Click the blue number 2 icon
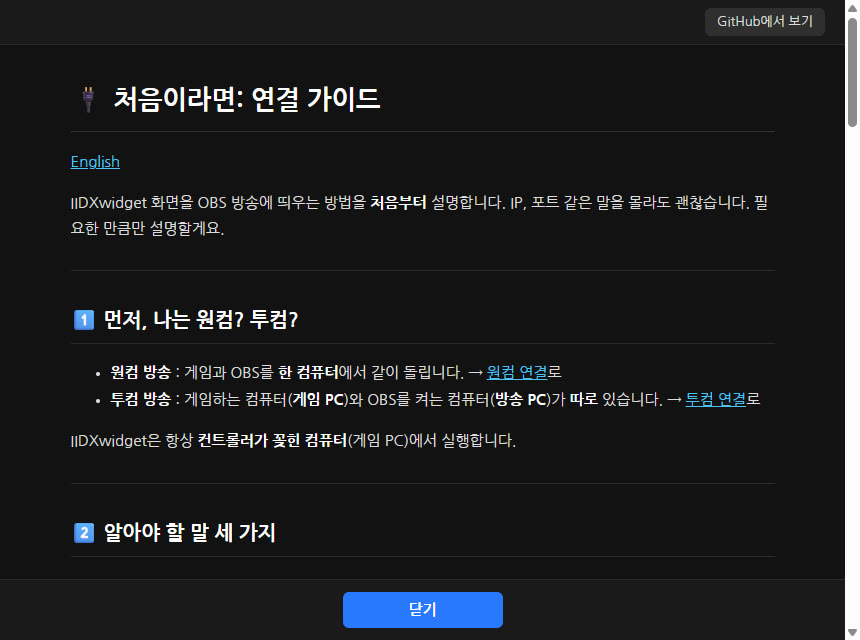Screen dimensions: 860x640 point(84,533)
